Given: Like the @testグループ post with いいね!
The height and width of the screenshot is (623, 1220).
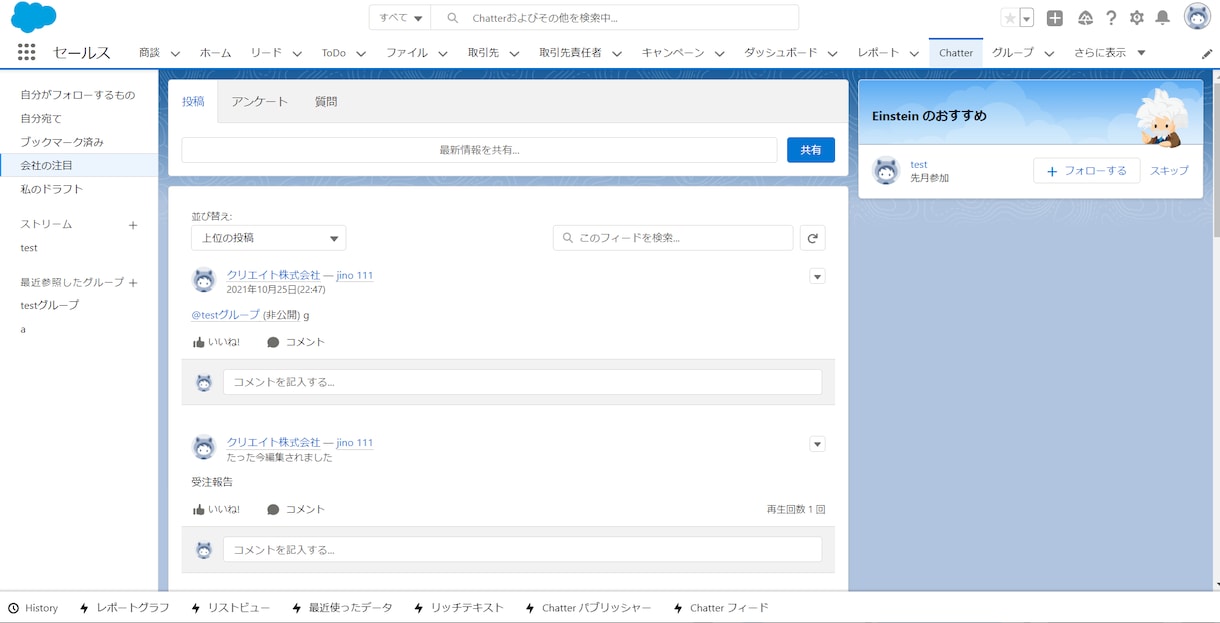Looking at the screenshot, I should [x=216, y=342].
